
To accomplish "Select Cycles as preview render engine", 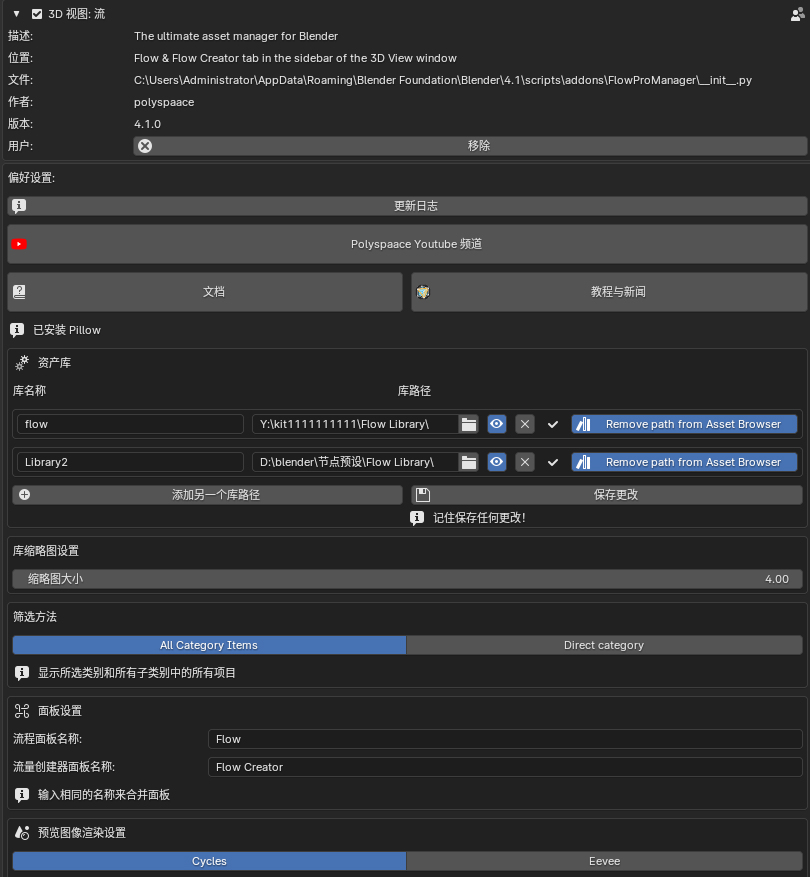I will click(x=209, y=861).
